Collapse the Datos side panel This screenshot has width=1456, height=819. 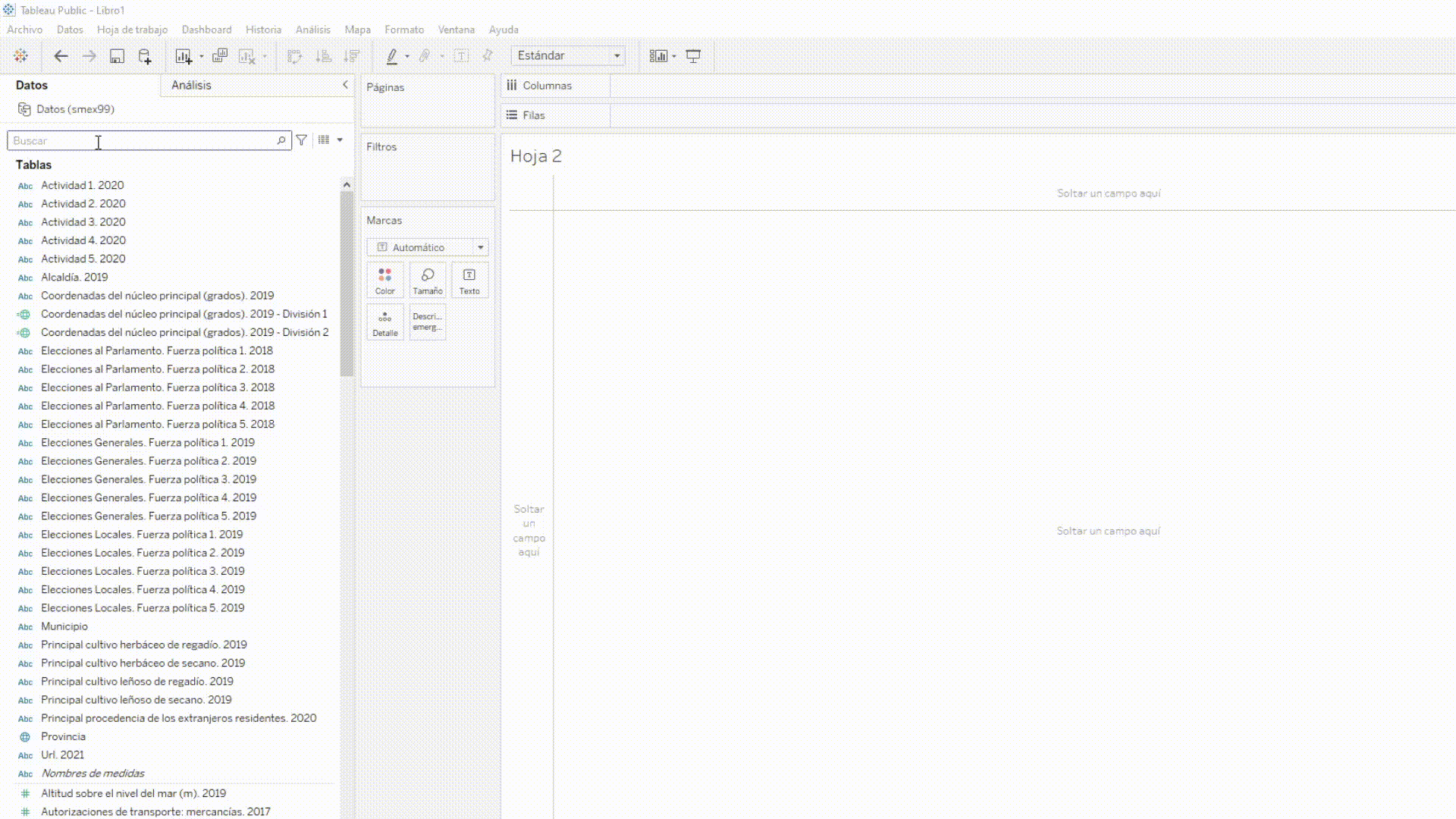(x=345, y=85)
